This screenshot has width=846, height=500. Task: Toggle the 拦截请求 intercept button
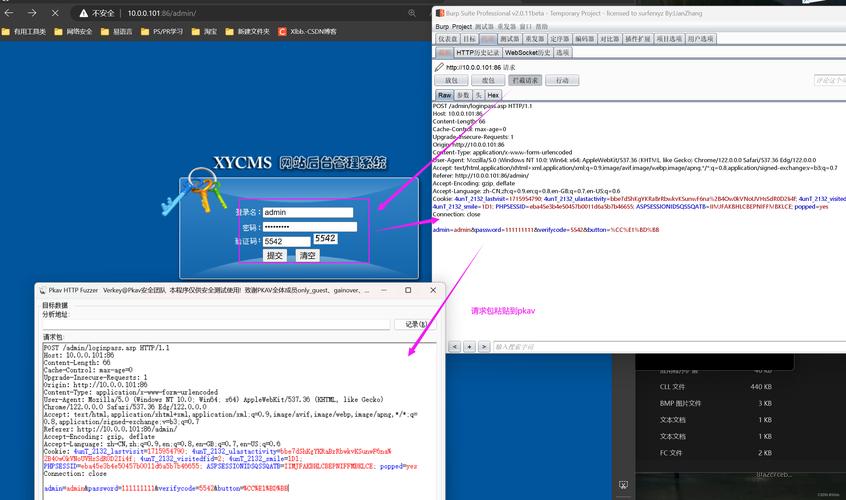click(524, 80)
